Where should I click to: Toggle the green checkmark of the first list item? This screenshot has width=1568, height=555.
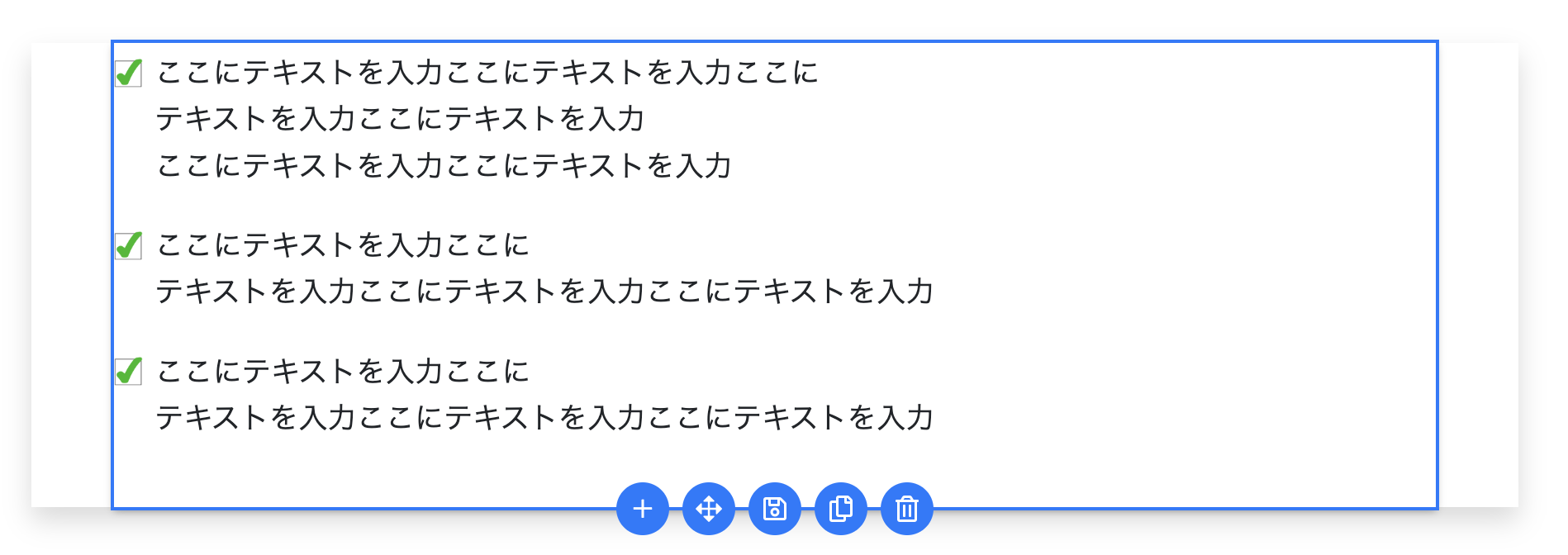tap(128, 74)
